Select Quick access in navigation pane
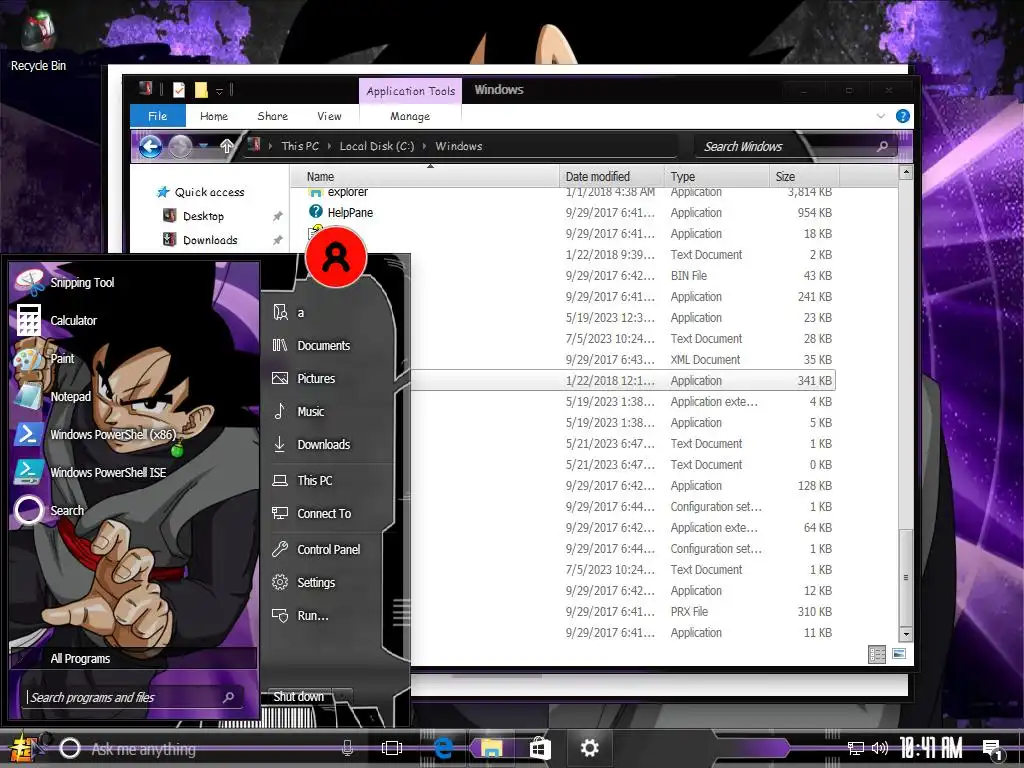This screenshot has width=1024, height=768. [209, 192]
